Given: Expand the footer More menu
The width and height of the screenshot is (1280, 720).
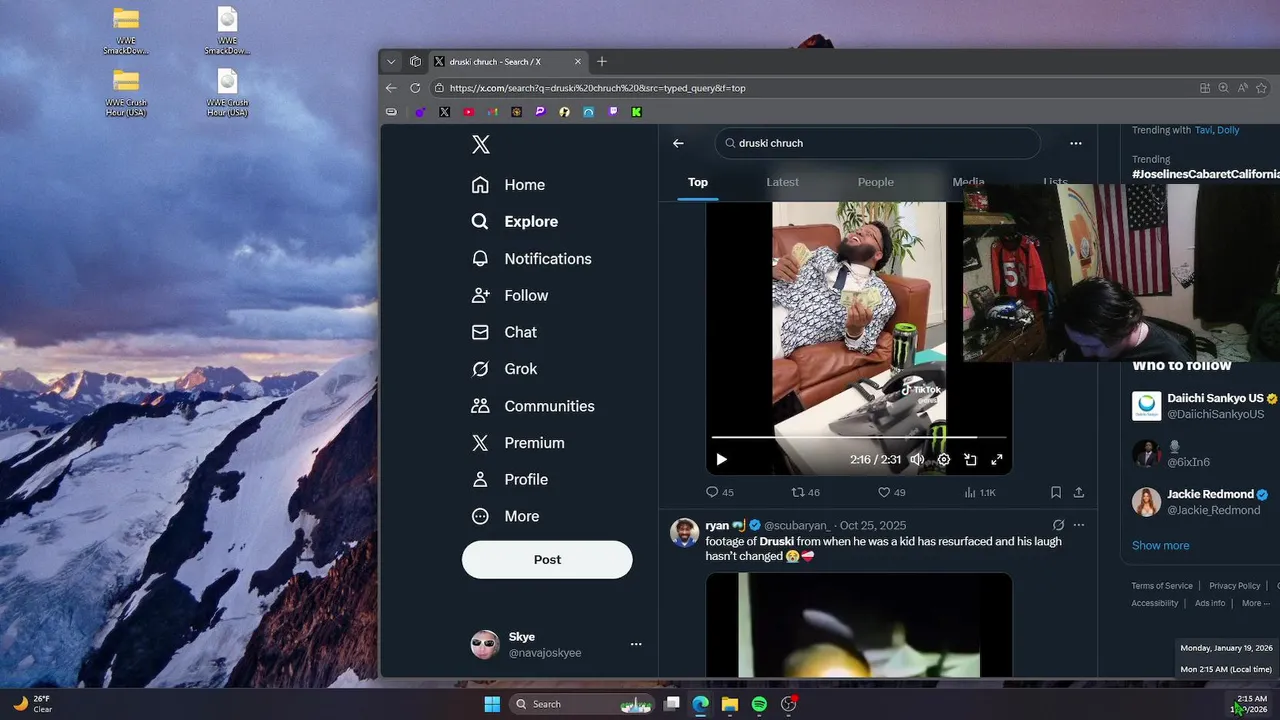Looking at the screenshot, I should (x=1255, y=603).
